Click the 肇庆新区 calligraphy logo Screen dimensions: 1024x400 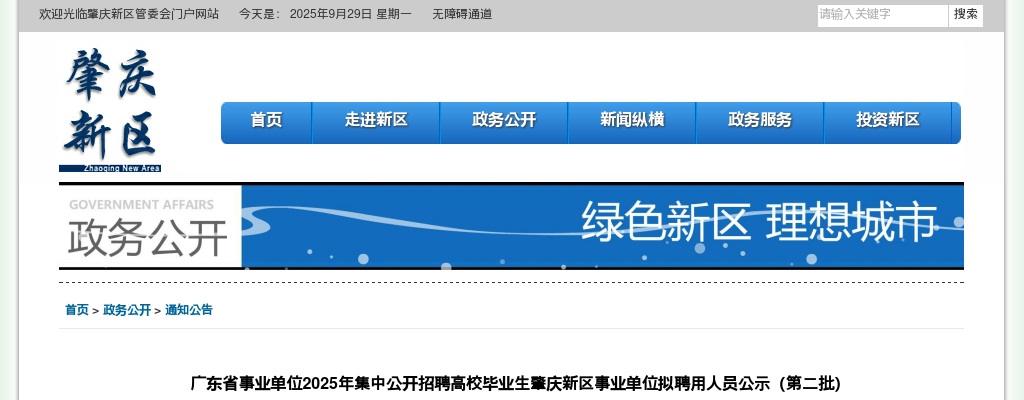110,105
